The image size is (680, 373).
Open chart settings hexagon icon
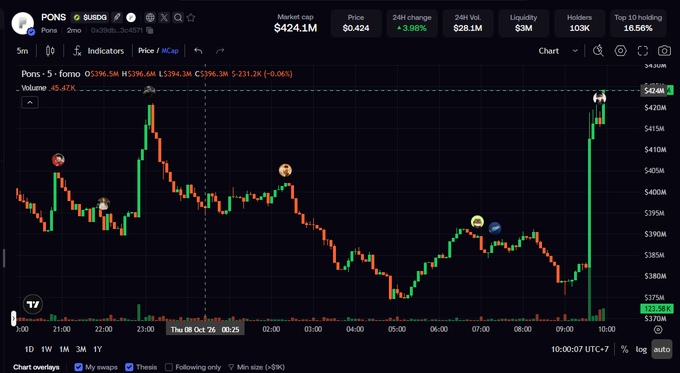point(621,51)
